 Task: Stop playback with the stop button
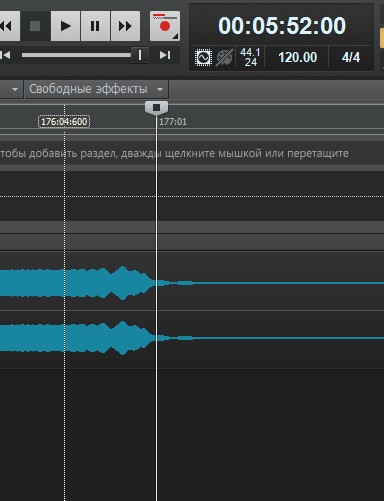(x=35, y=26)
